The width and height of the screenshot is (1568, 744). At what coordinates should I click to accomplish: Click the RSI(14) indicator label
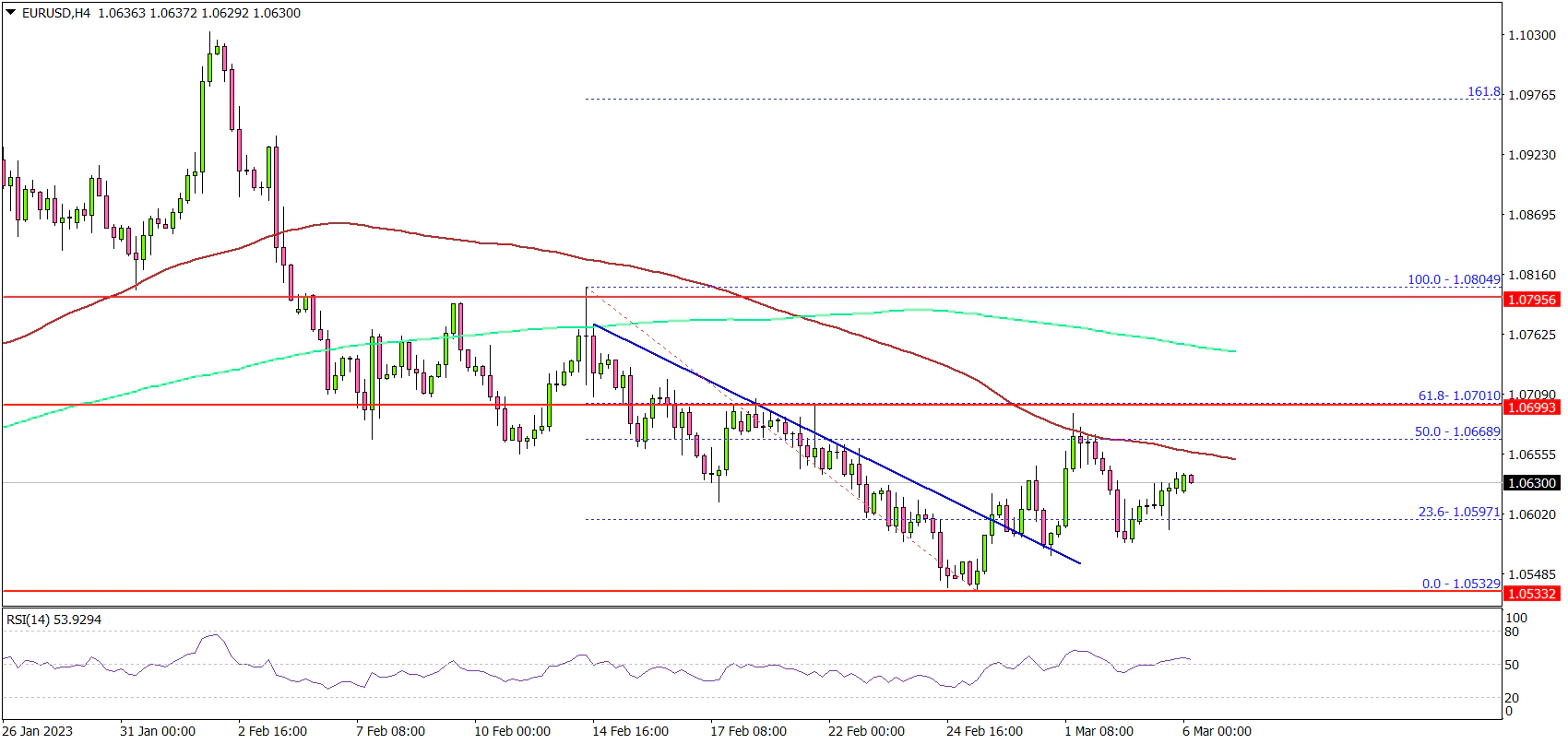point(53,620)
